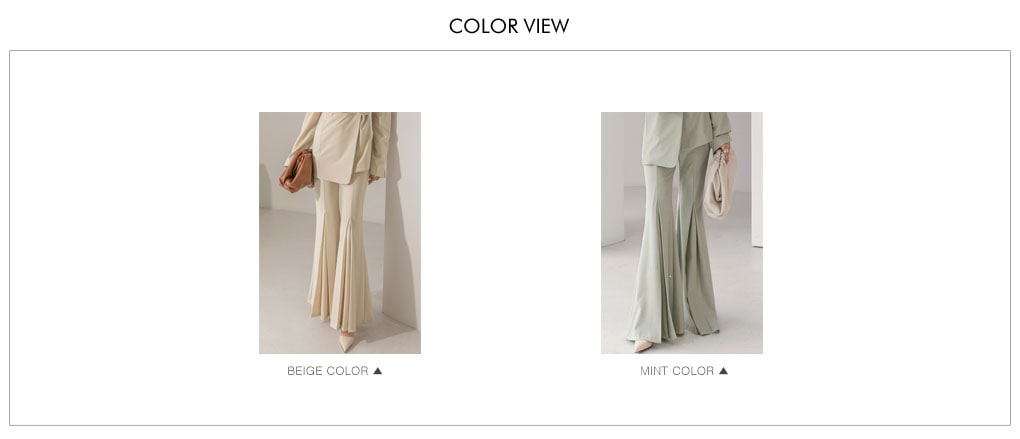Click the triangle icon beside MINT COLOR
Viewport: 1020px width, 439px height.
coord(723,371)
